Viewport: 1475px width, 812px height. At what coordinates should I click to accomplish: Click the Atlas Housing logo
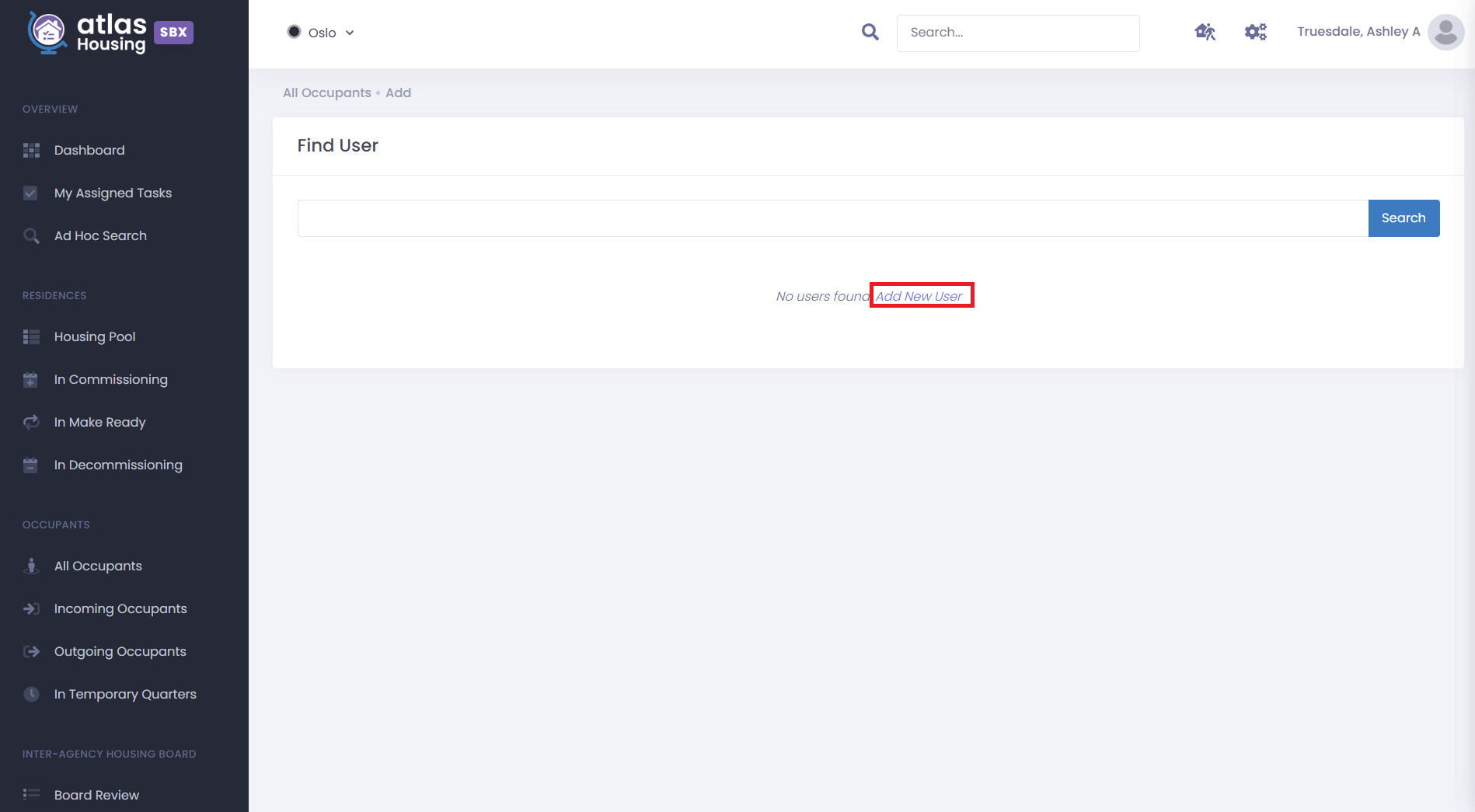point(87,33)
